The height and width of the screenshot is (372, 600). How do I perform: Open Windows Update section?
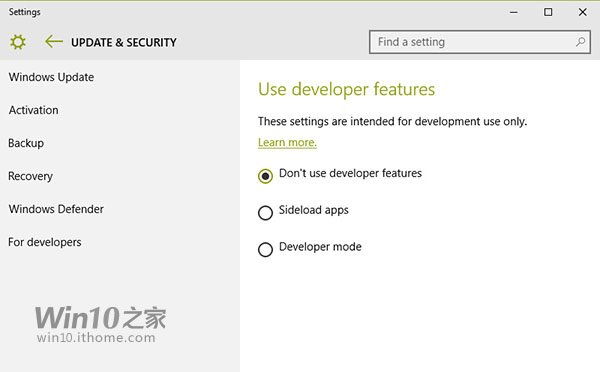pyautogui.click(x=51, y=77)
